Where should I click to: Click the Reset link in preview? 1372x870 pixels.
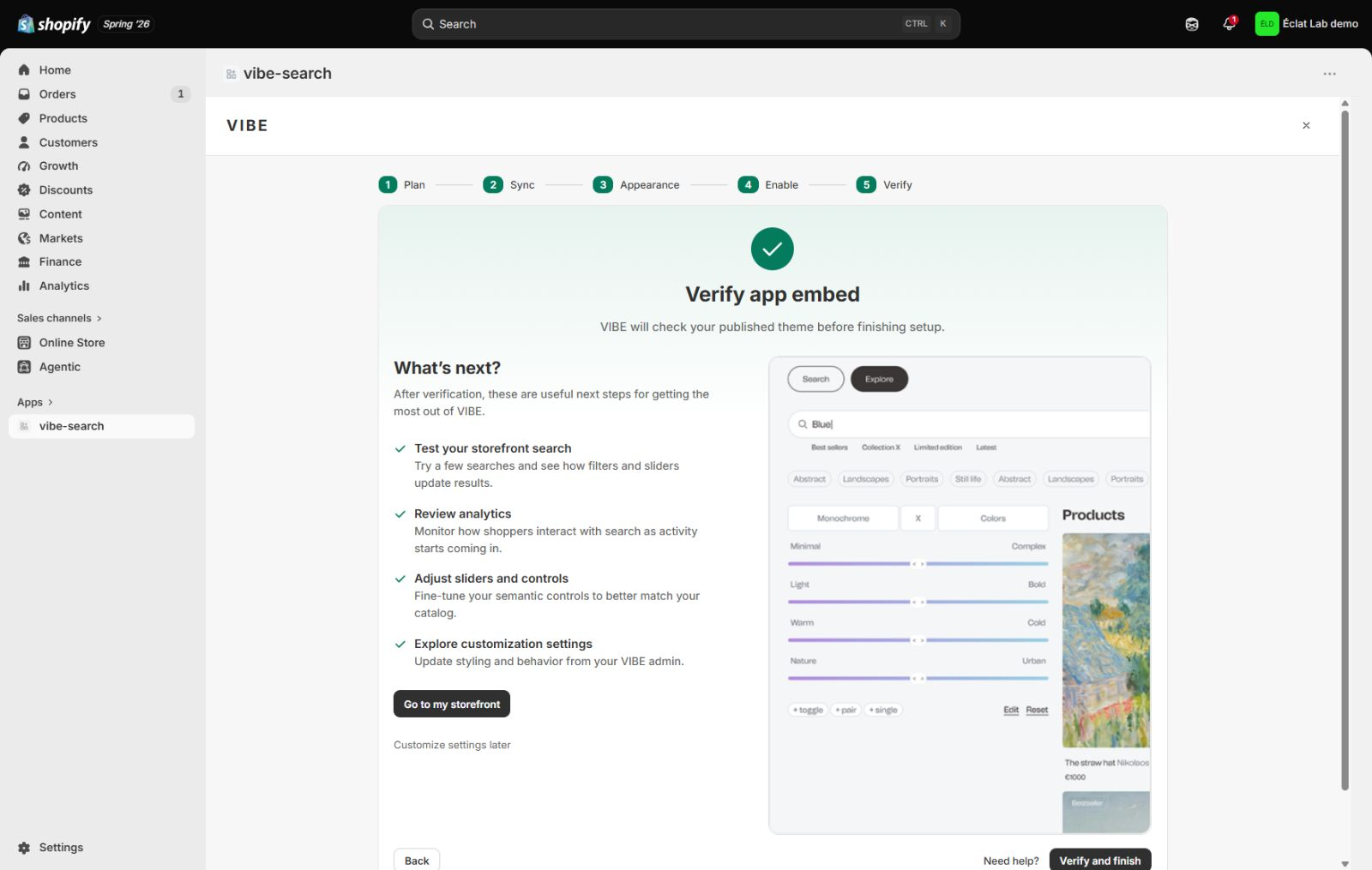click(1037, 710)
